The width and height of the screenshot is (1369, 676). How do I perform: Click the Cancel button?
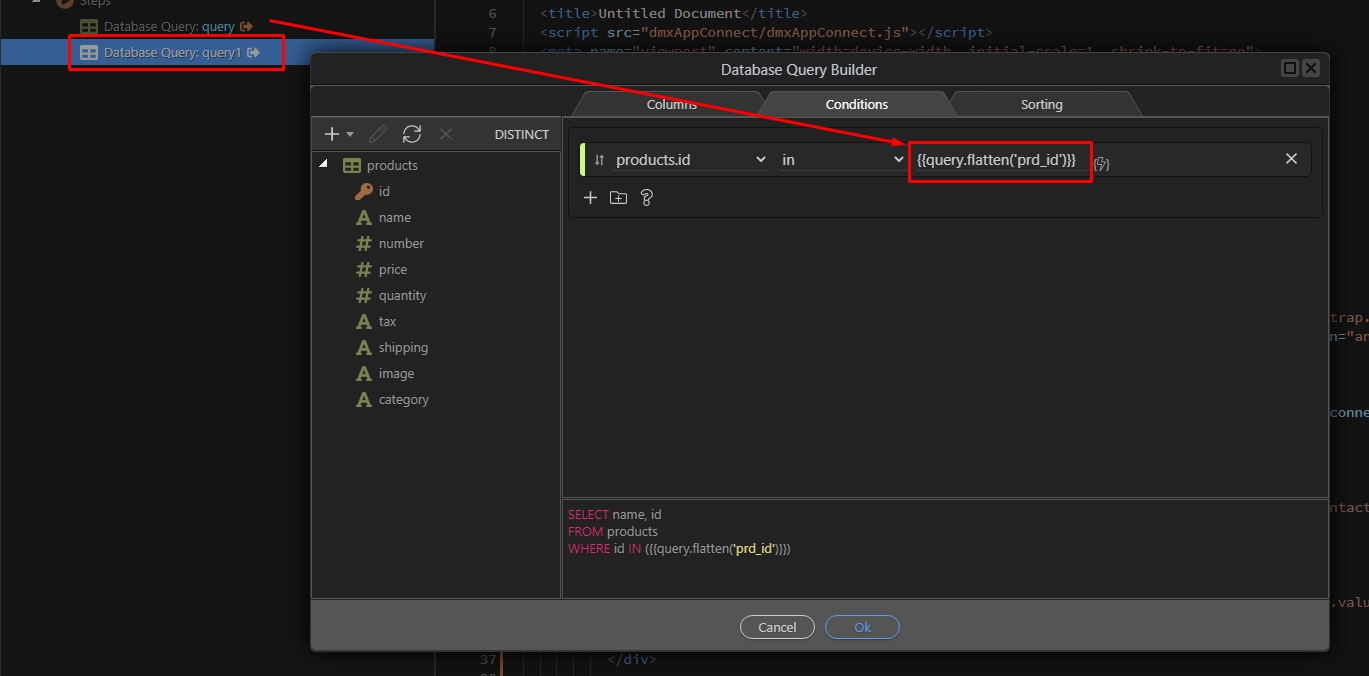click(x=777, y=627)
